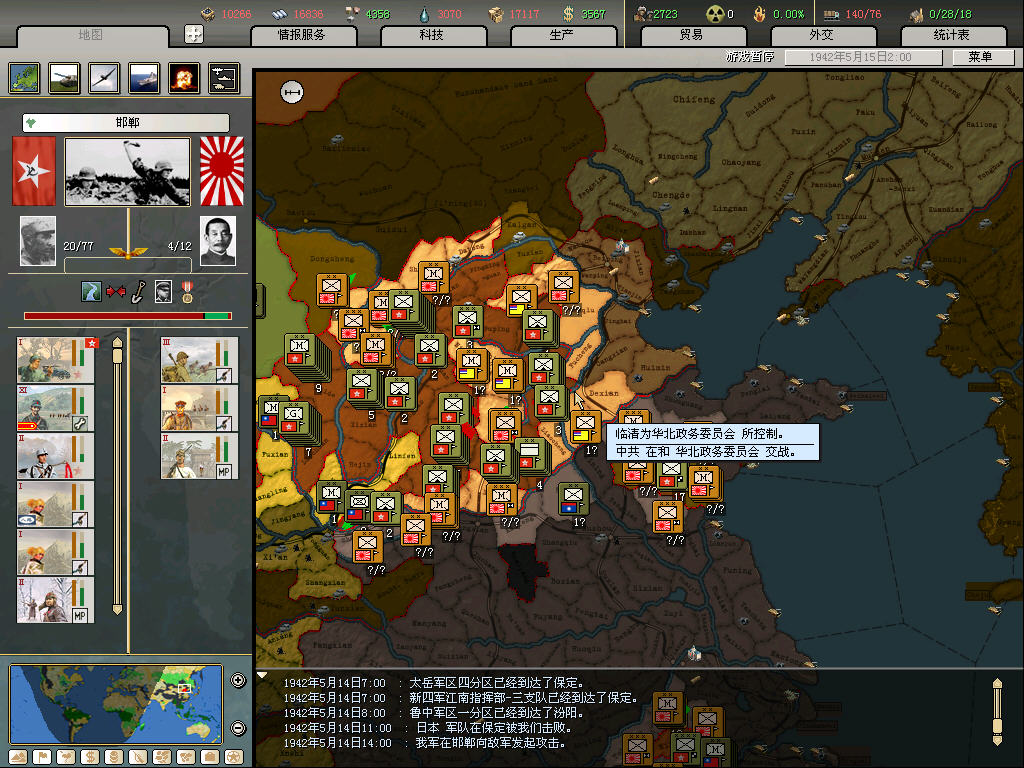Toggle supply map mode (coin stack icon)
Screen dimensions: 1024x768
114,757
